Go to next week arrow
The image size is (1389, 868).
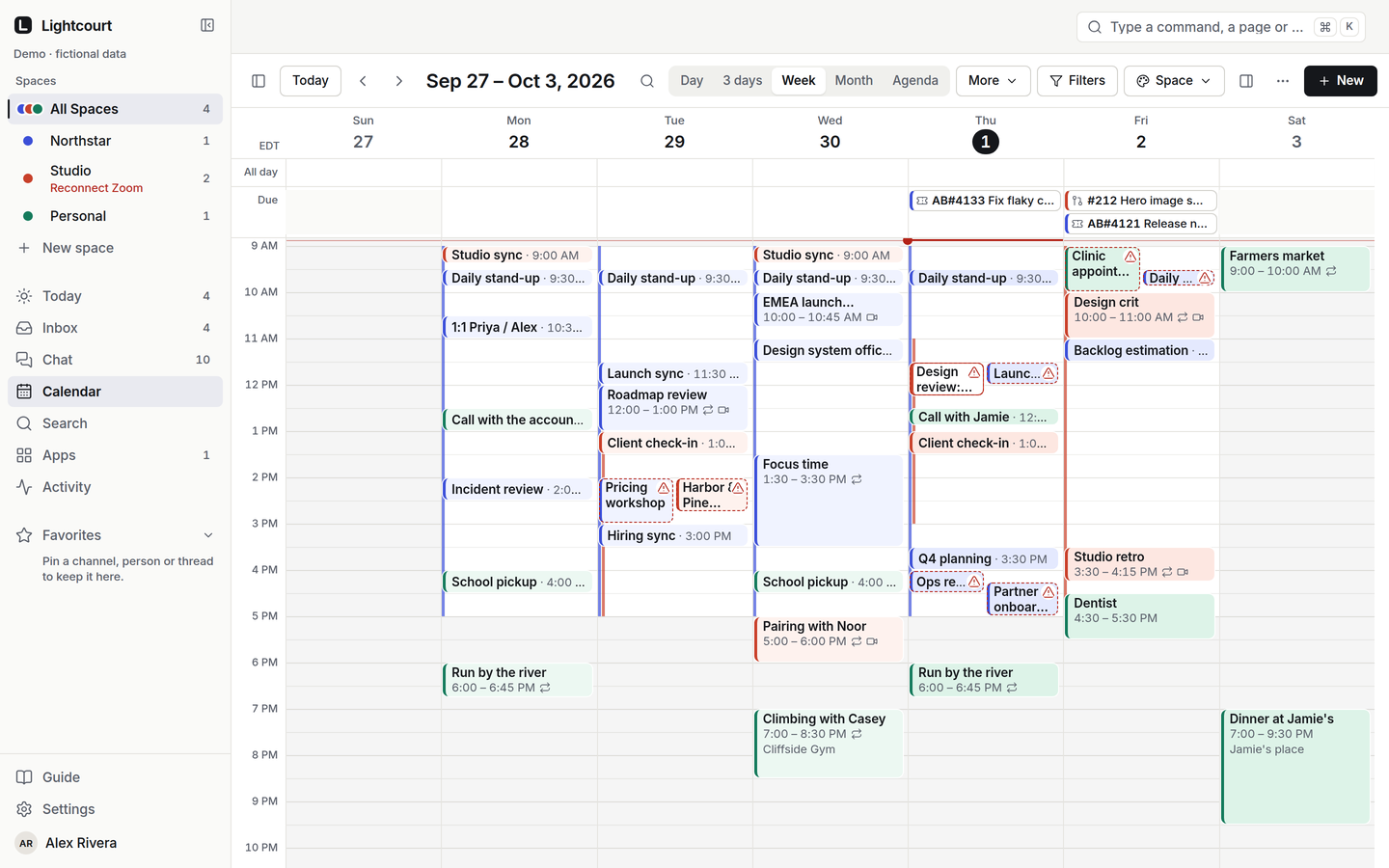(x=399, y=81)
